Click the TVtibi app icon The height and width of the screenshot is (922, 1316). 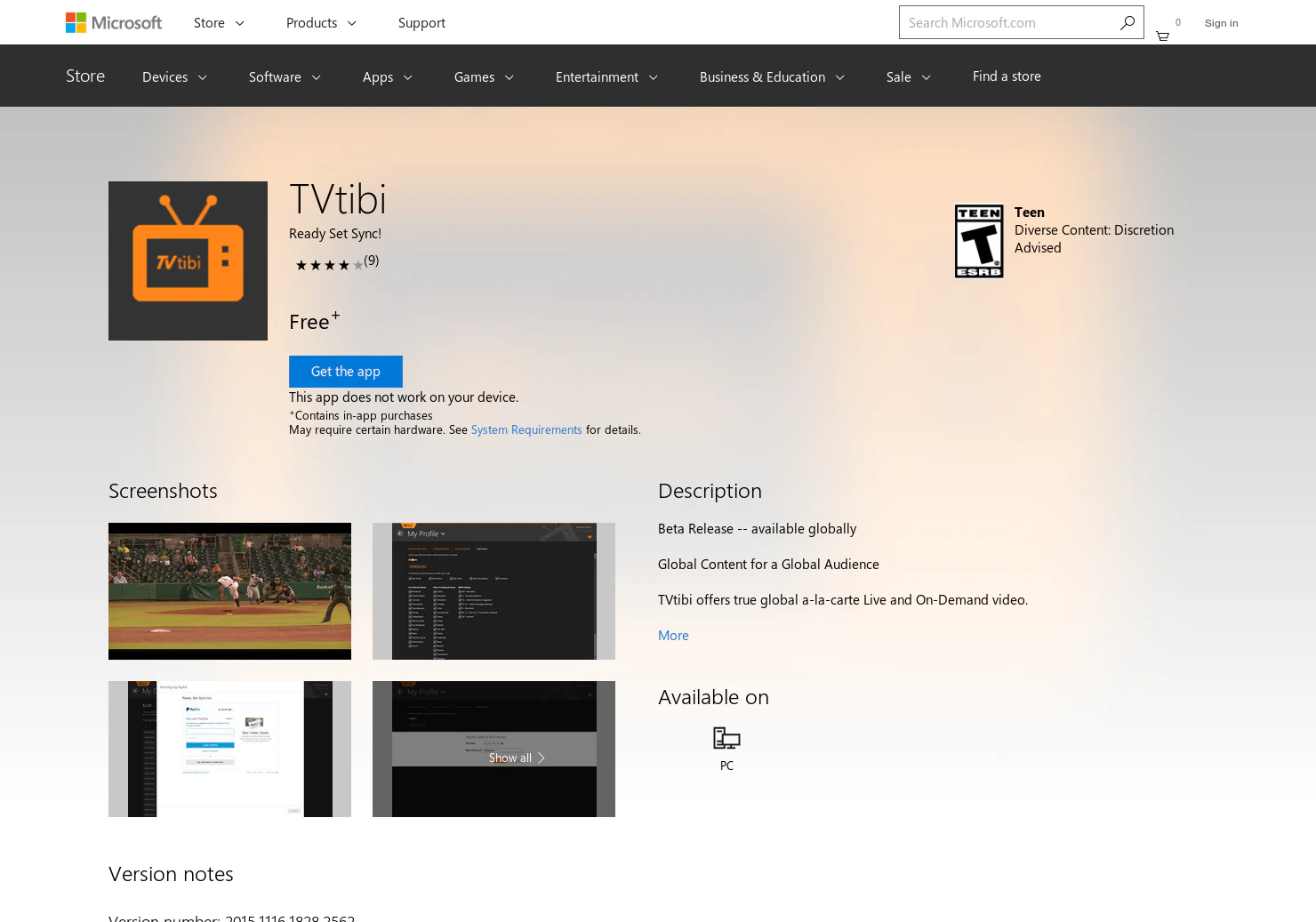pyautogui.click(x=188, y=261)
